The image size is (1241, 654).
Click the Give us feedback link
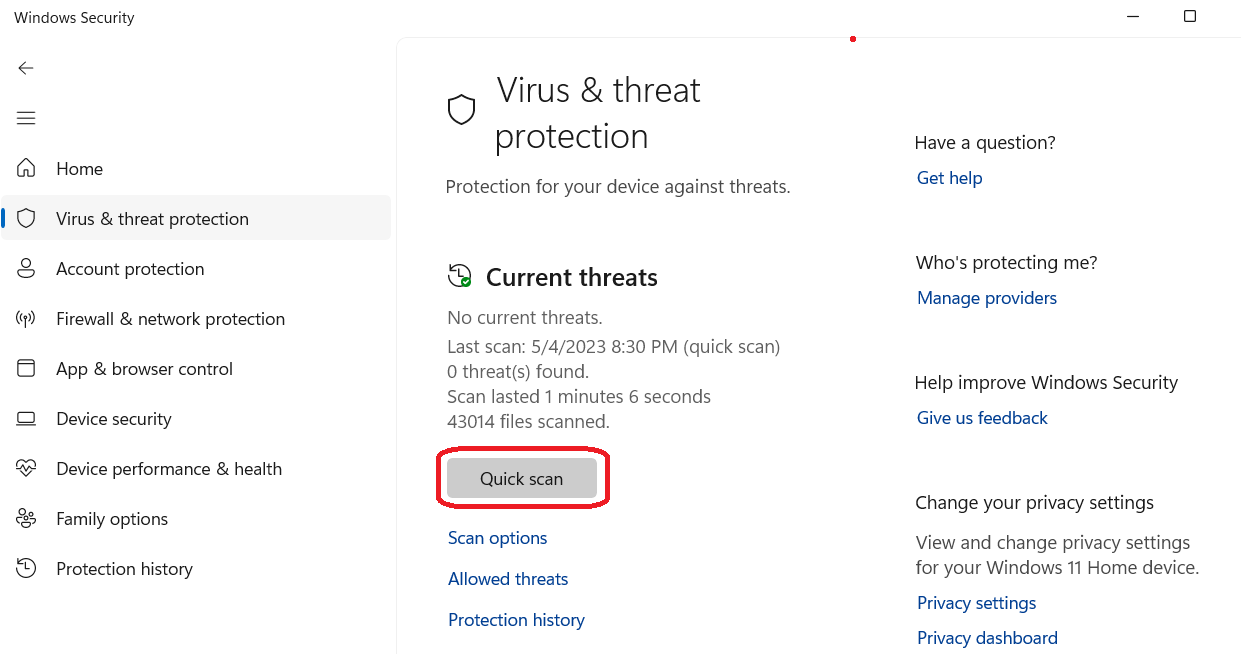[982, 418]
